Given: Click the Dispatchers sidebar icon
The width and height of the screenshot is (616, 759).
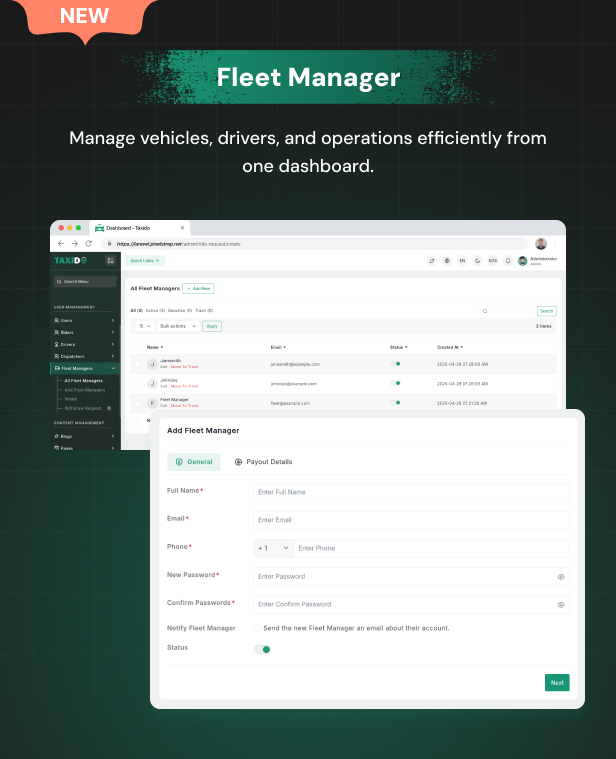Looking at the screenshot, I should coord(57,356).
